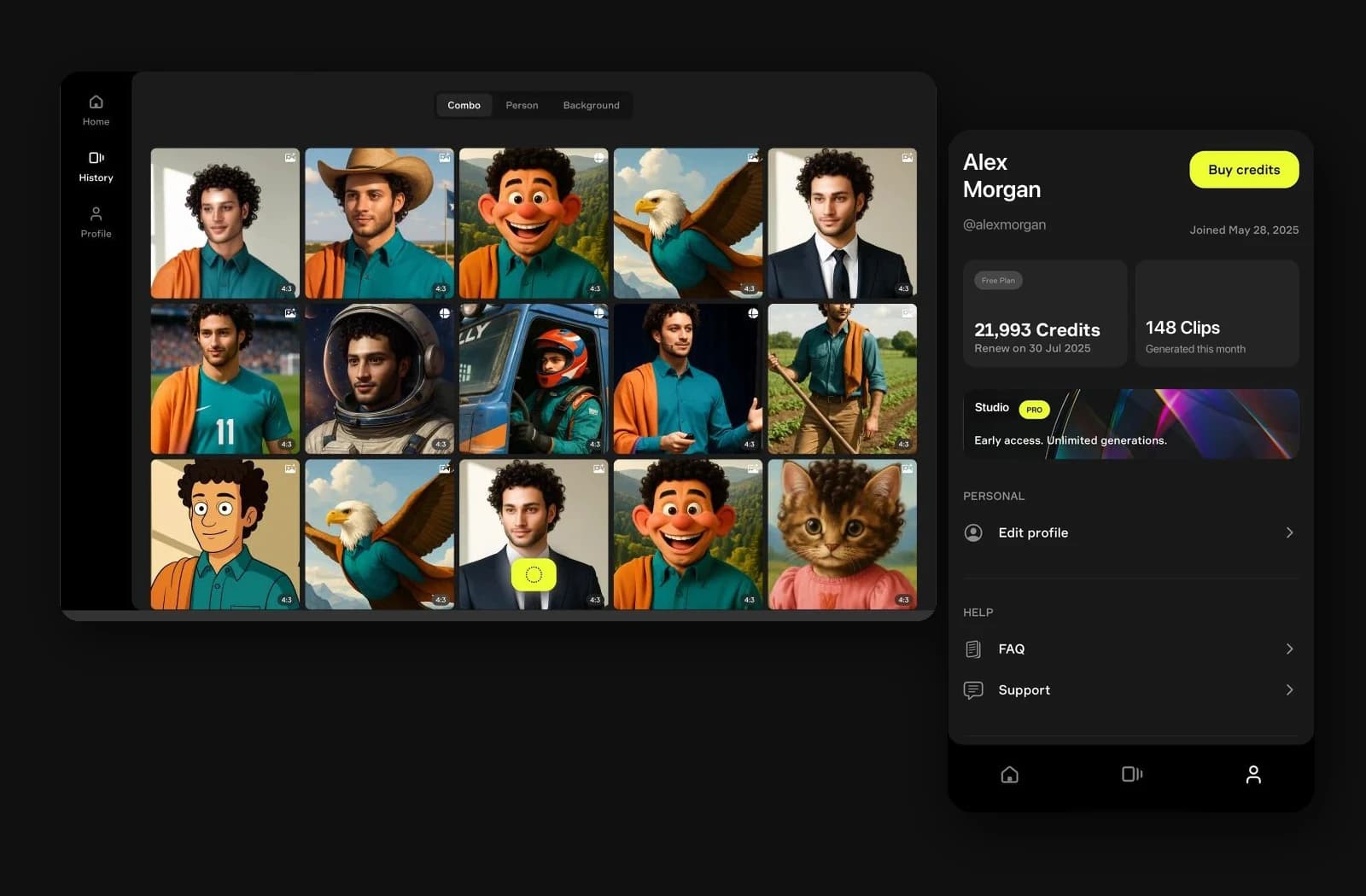This screenshot has width=1366, height=896.
Task: Open the chevron on FAQ row
Action: [x=1289, y=649]
